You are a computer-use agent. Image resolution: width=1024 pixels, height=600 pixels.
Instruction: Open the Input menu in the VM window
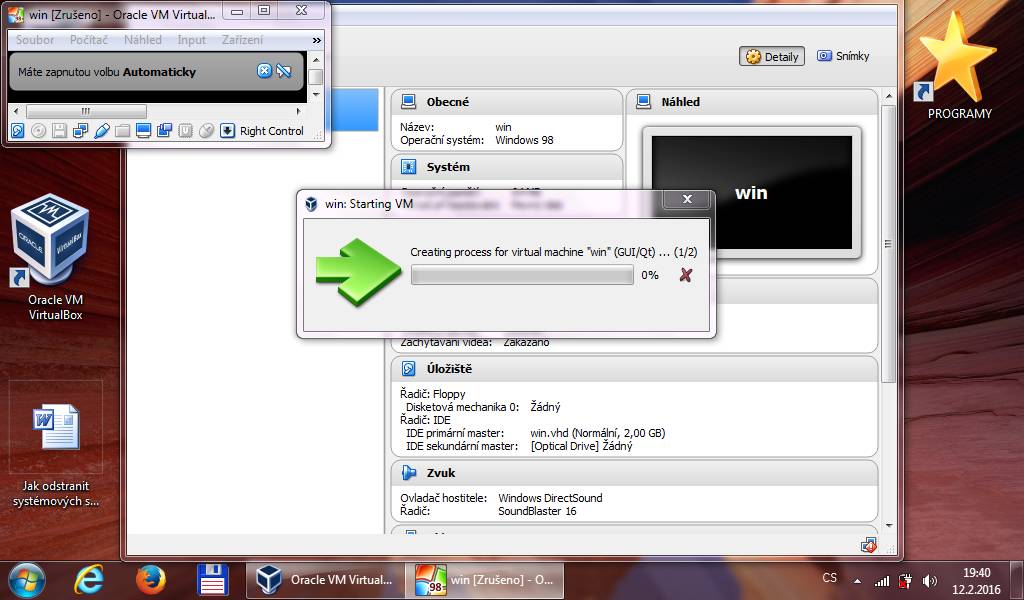191,40
